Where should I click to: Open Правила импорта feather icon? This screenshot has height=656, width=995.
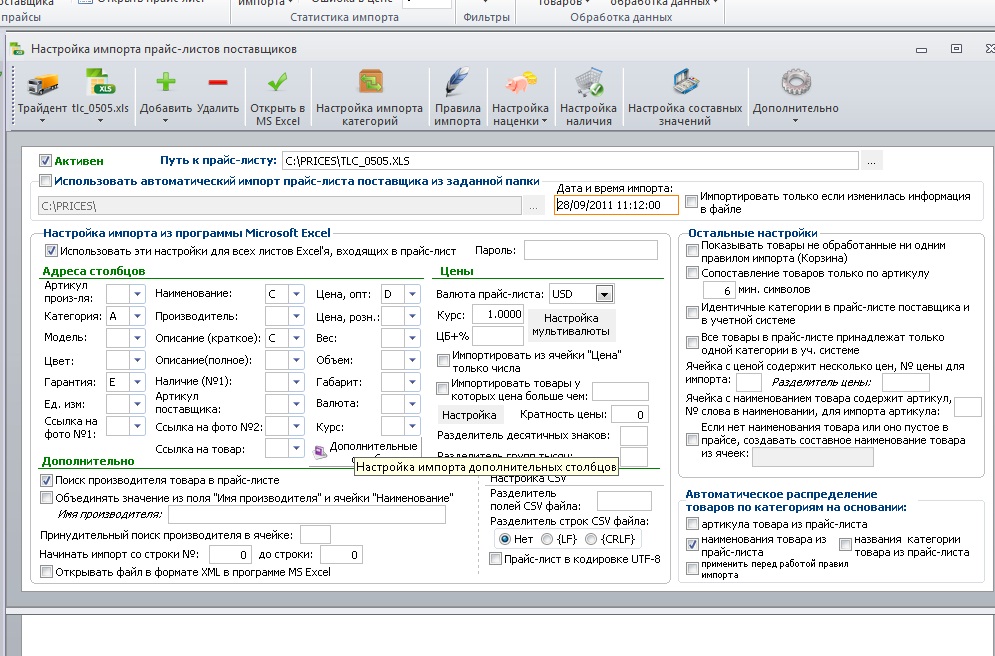[x=457, y=82]
